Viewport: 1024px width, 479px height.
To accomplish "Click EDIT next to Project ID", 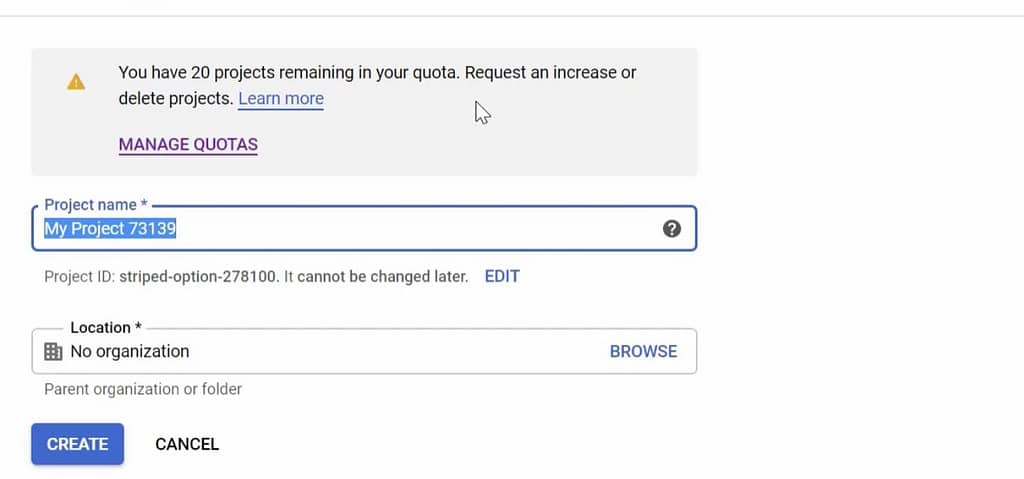I will [502, 276].
